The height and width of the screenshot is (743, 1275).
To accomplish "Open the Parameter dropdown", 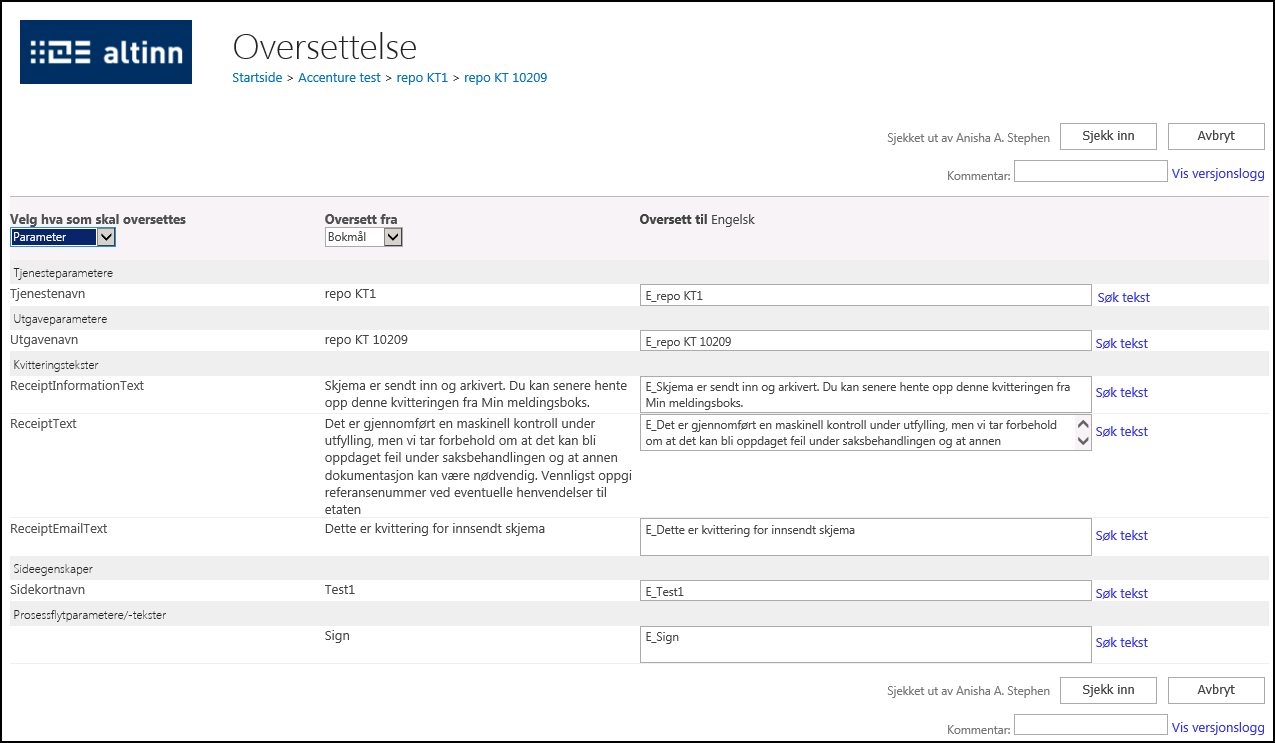I will point(63,237).
